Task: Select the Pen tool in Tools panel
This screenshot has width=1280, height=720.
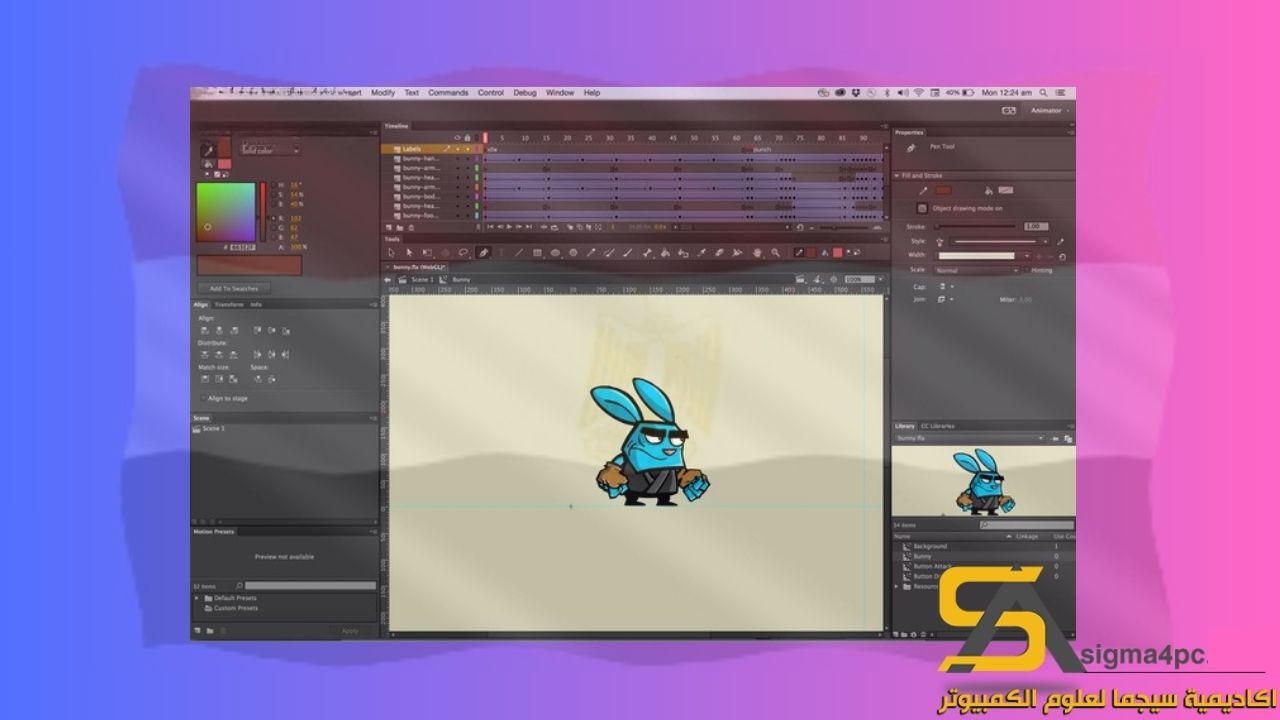Action: tap(483, 253)
